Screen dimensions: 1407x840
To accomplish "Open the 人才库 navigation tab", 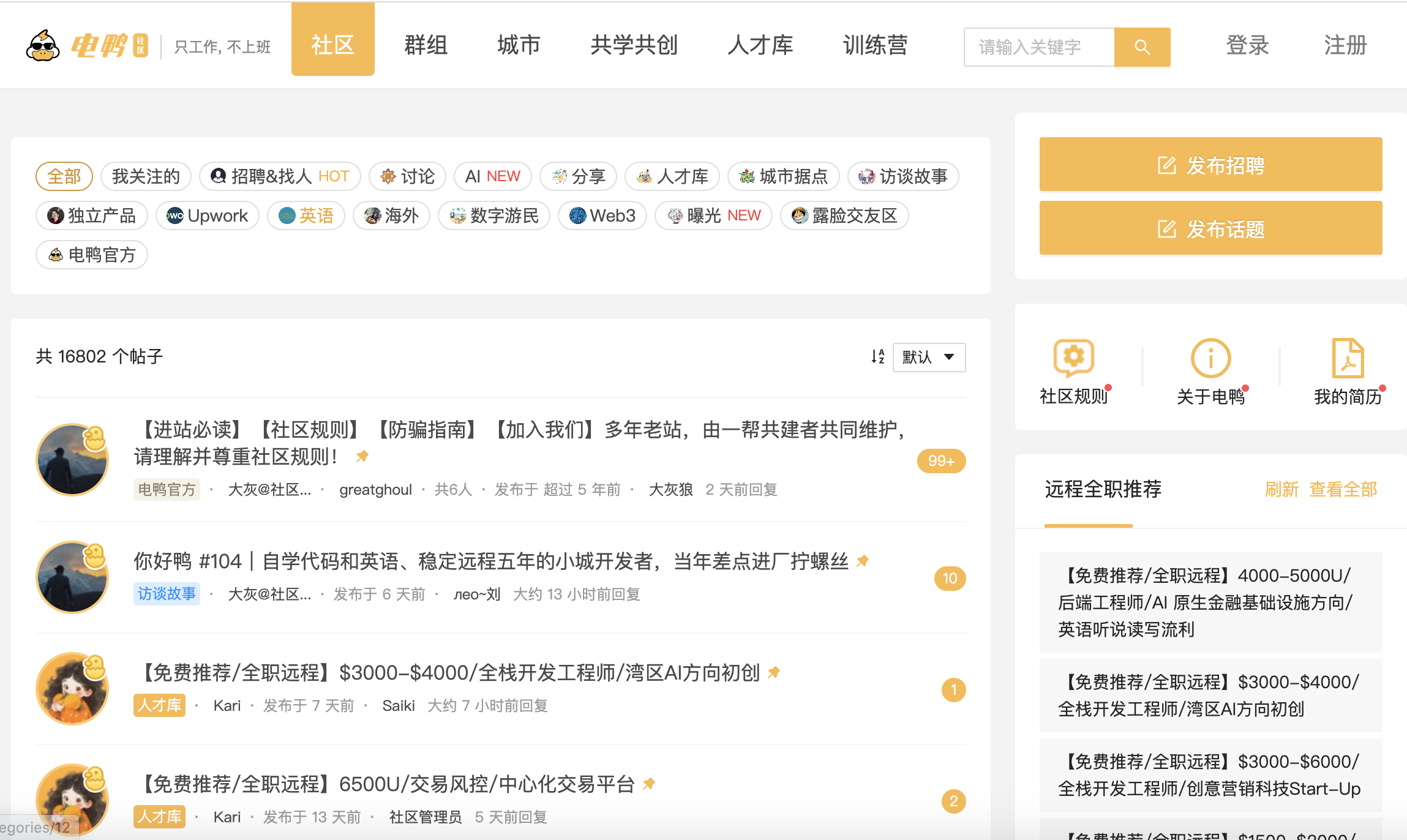I will tap(760, 45).
